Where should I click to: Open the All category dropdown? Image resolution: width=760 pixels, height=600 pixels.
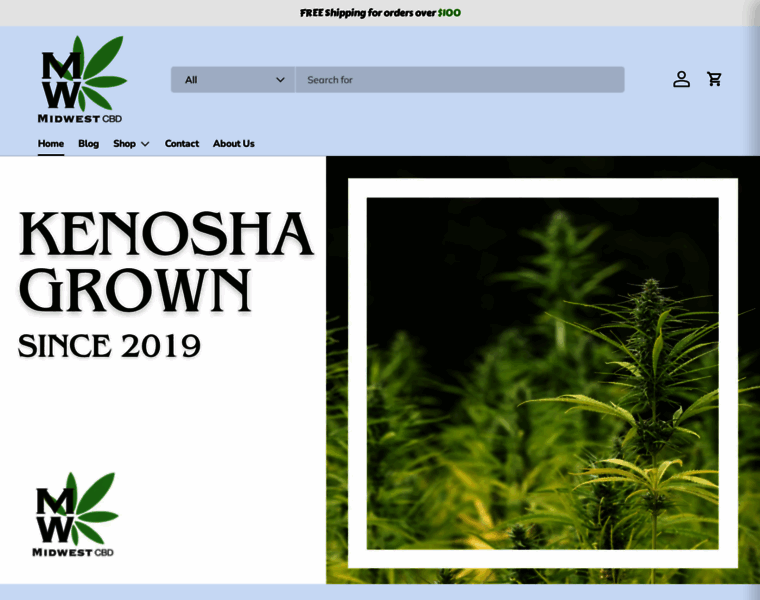coord(233,79)
